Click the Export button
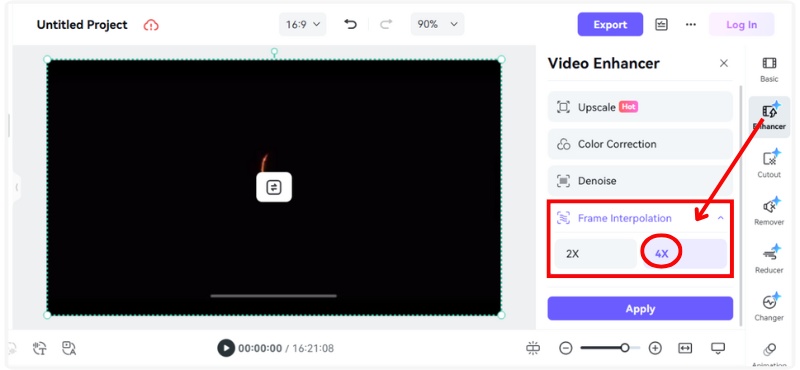The width and height of the screenshot is (800, 370). (x=610, y=24)
